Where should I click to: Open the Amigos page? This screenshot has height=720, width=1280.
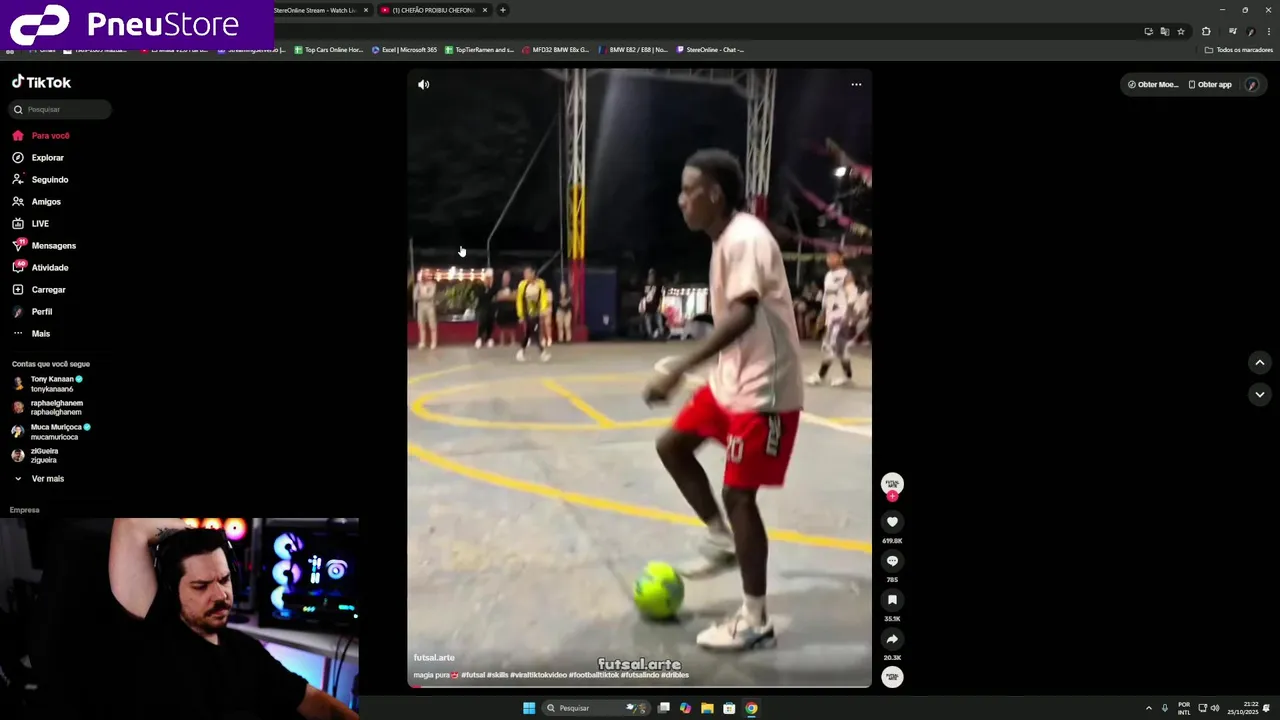tap(37, 201)
